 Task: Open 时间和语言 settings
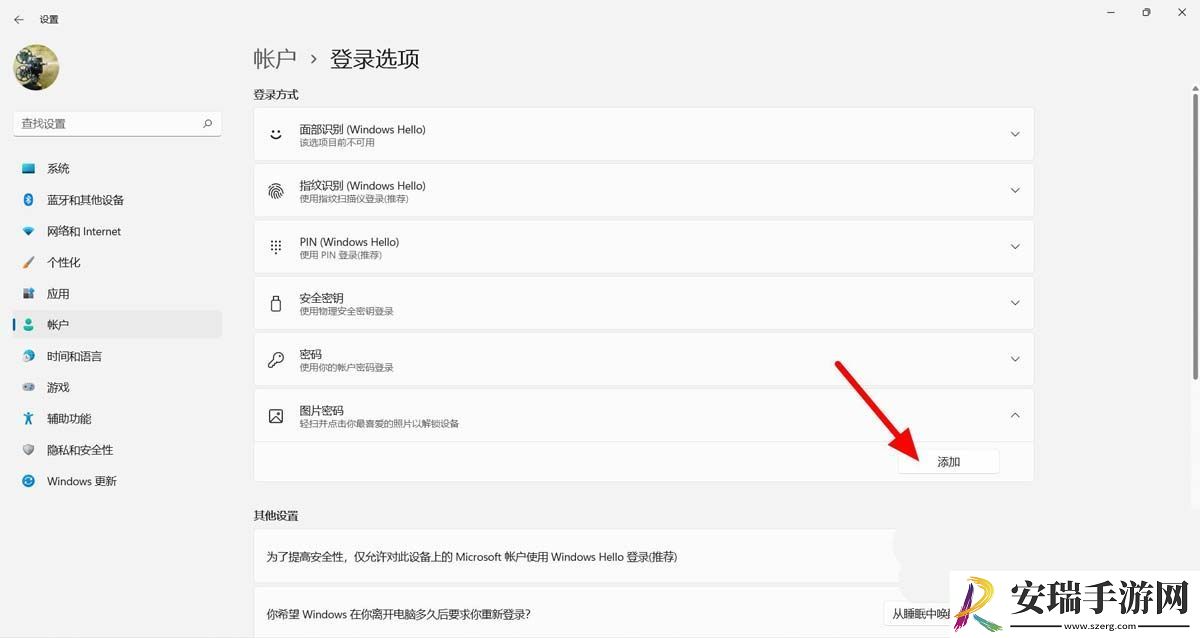(117, 356)
